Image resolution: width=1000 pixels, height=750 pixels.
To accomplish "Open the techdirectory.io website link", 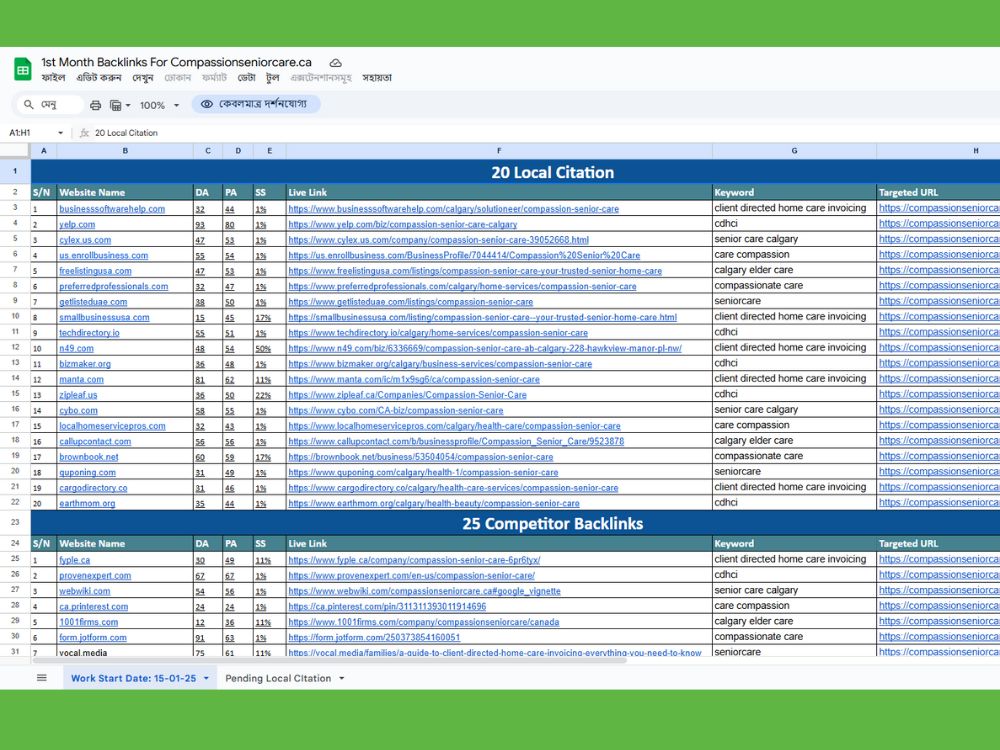I will (89, 333).
